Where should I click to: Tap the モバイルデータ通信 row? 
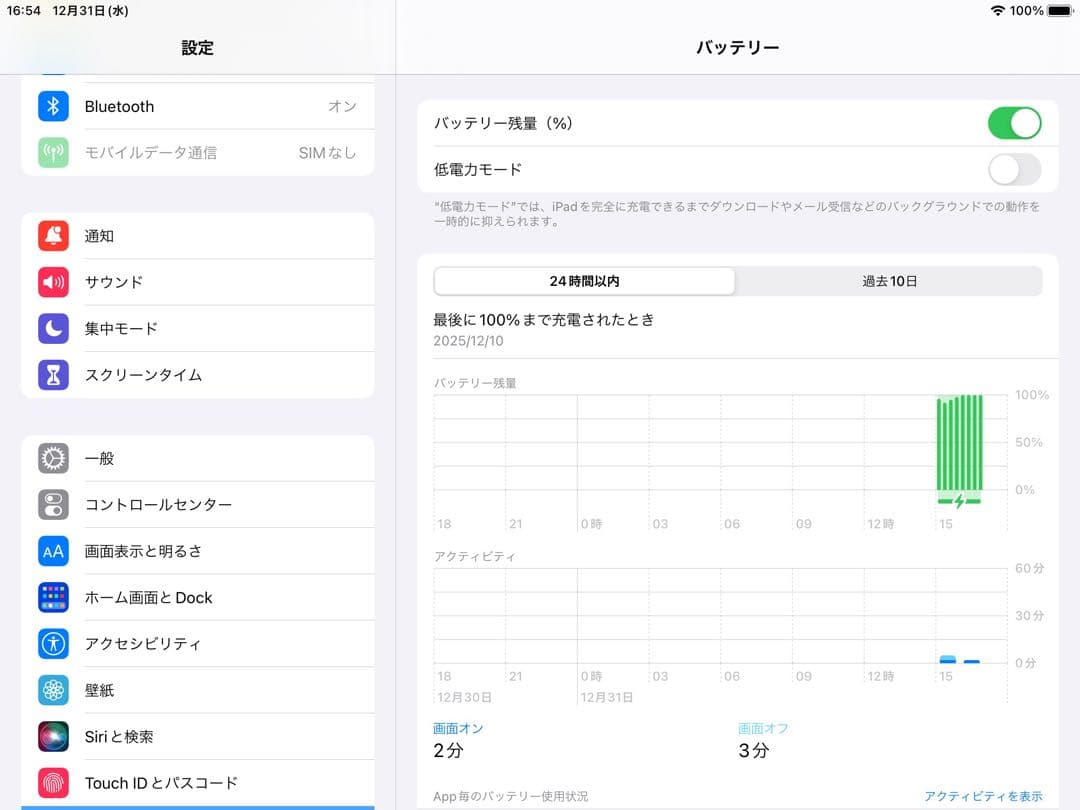(x=198, y=152)
